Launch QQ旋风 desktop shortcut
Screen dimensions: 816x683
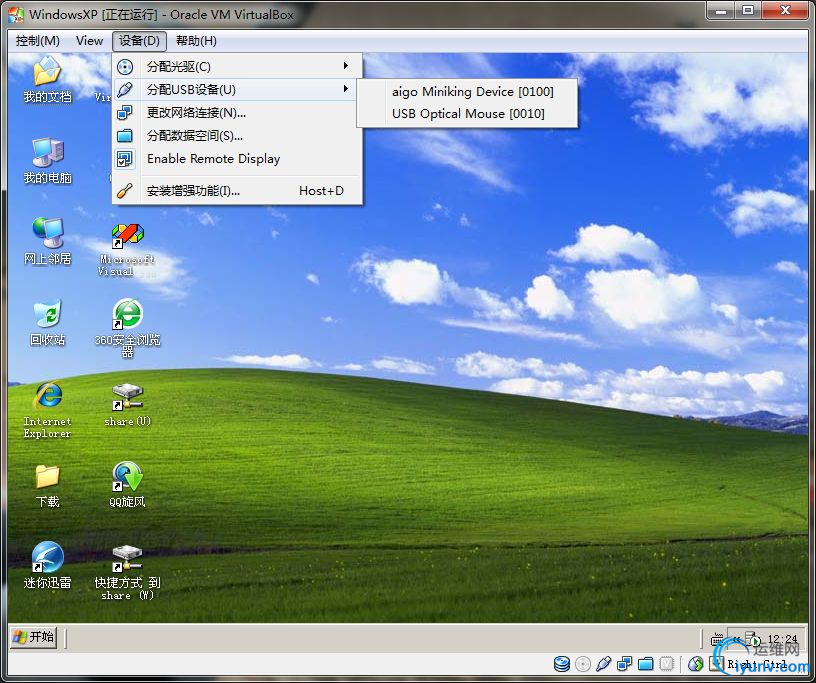coord(128,485)
